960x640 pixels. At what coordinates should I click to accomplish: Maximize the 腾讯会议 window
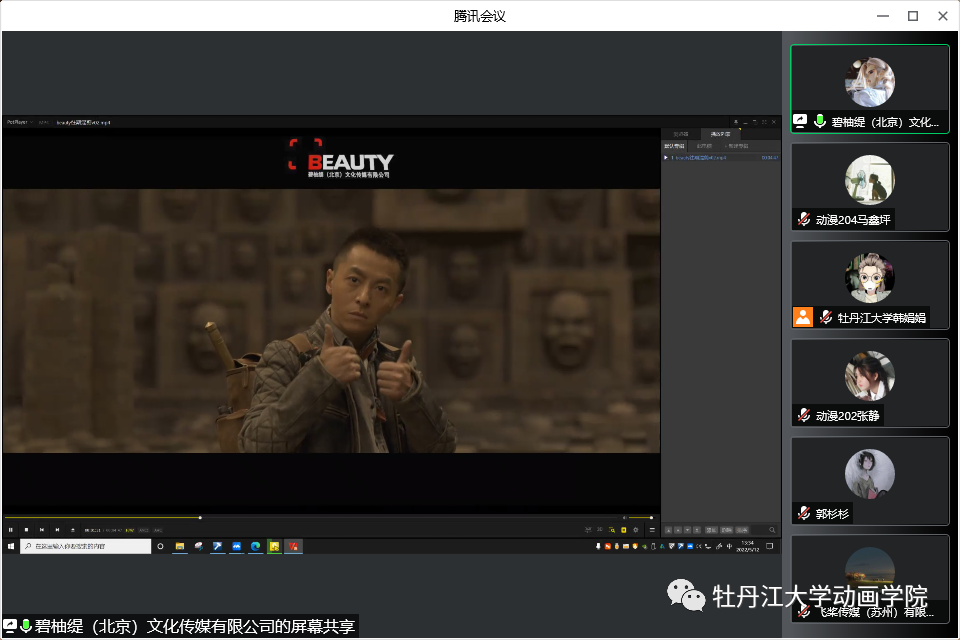click(x=913, y=16)
